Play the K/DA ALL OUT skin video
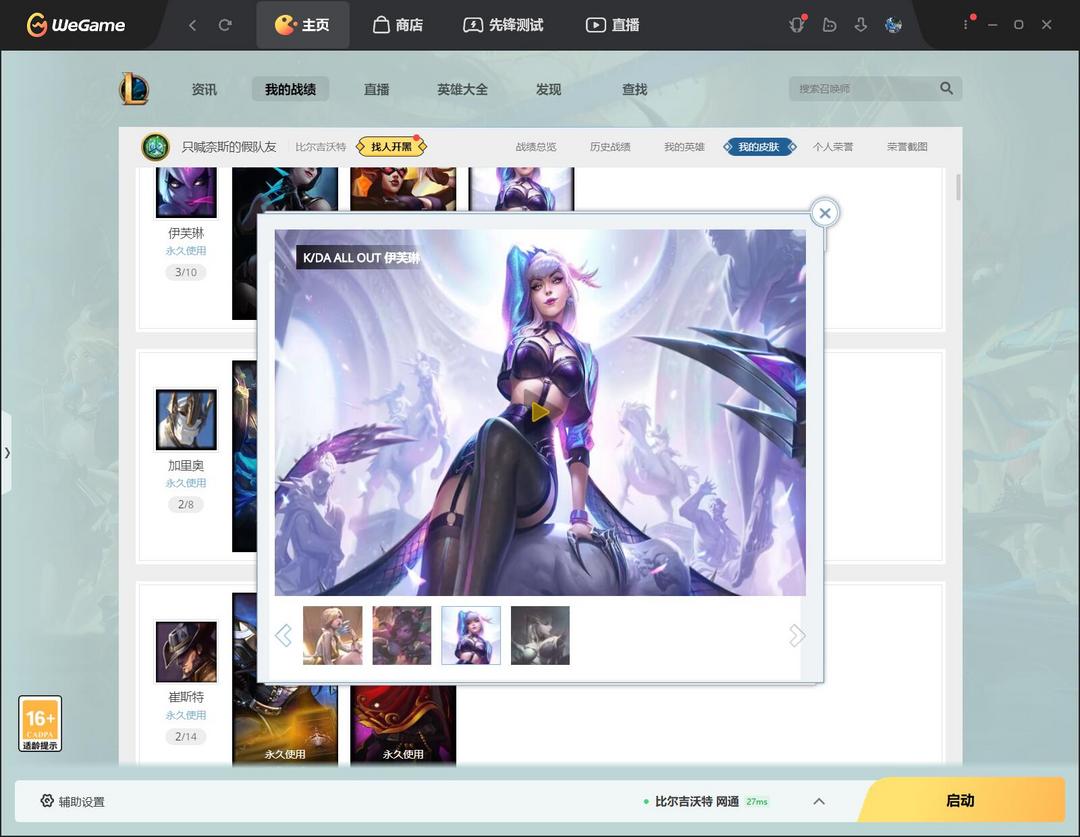1080x837 pixels. click(539, 412)
